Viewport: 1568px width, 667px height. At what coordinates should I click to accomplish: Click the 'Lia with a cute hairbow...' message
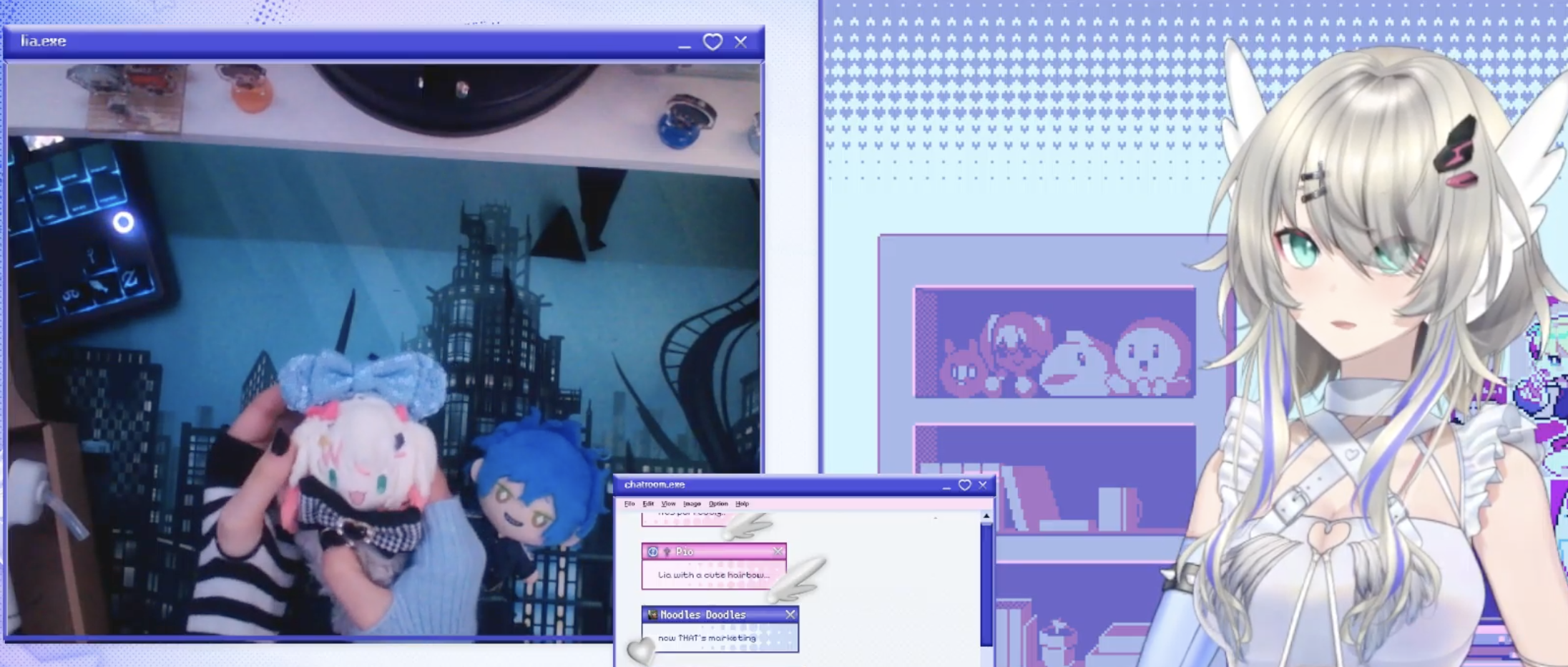tap(714, 575)
